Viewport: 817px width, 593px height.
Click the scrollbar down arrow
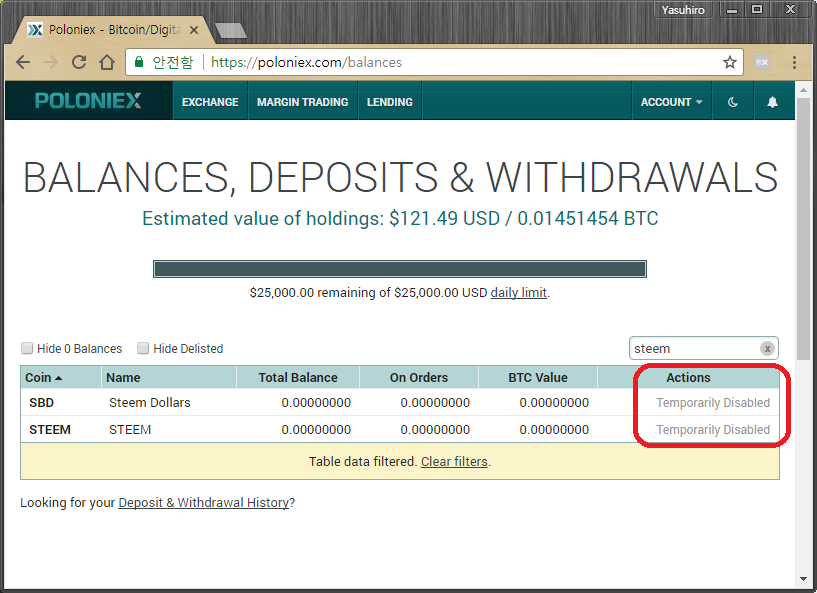[803, 579]
